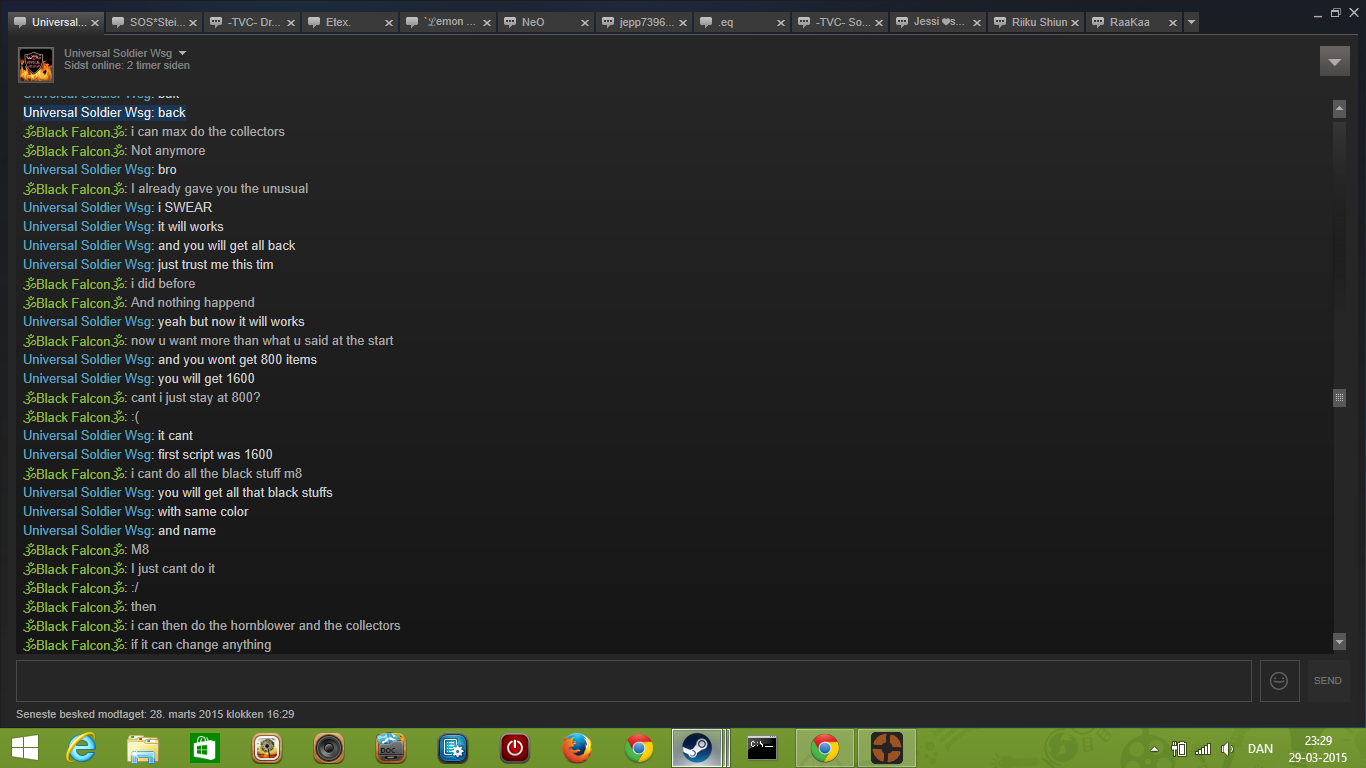This screenshot has width=1366, height=768.
Task: Expand the Universal Soldier Wsg name dropdown
Action: click(x=182, y=53)
